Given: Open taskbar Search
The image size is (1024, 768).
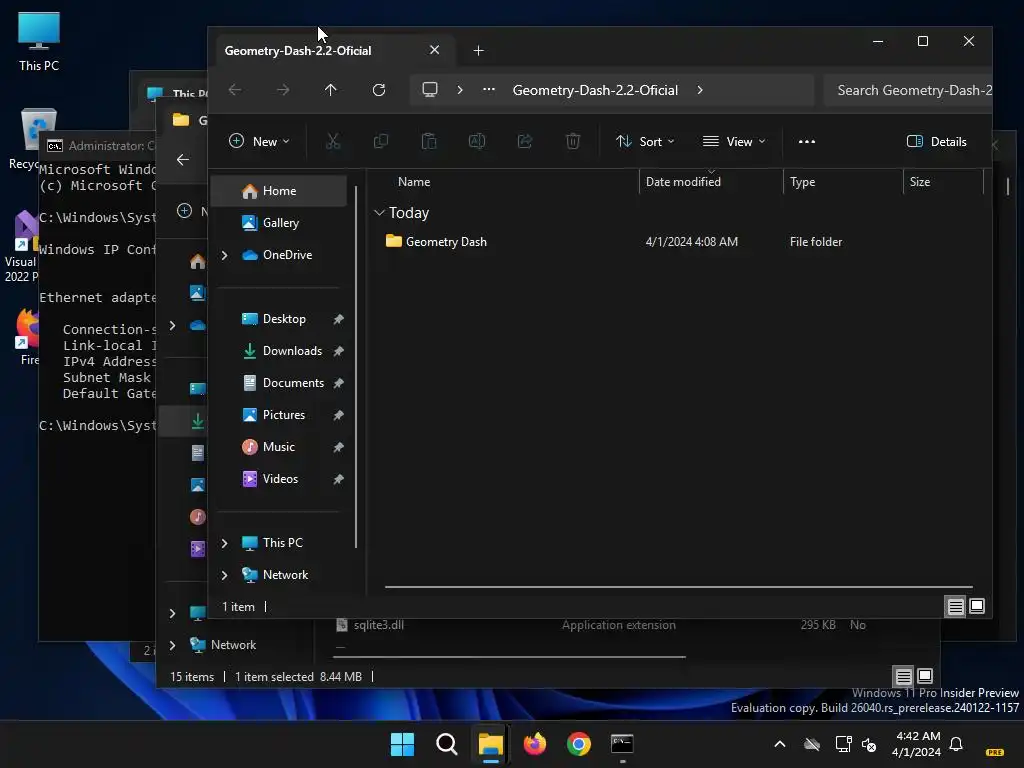Looking at the screenshot, I should coord(447,744).
